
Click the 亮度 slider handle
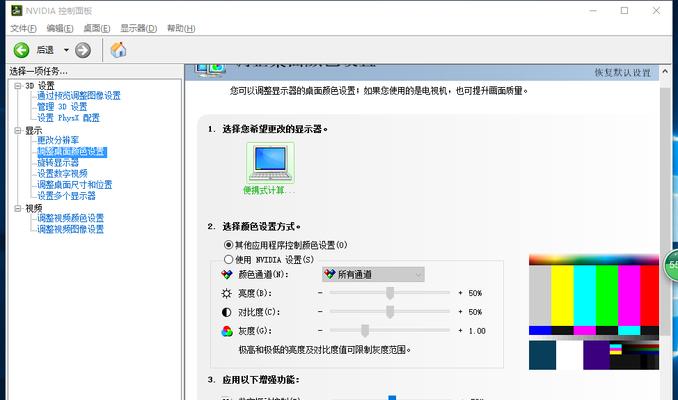(390, 293)
